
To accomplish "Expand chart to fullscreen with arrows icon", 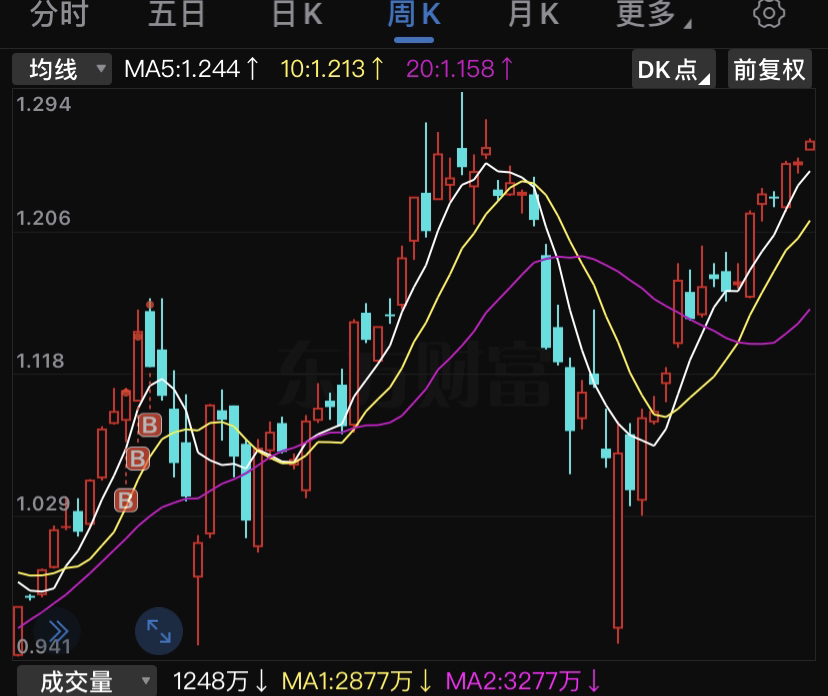I will coord(159,631).
